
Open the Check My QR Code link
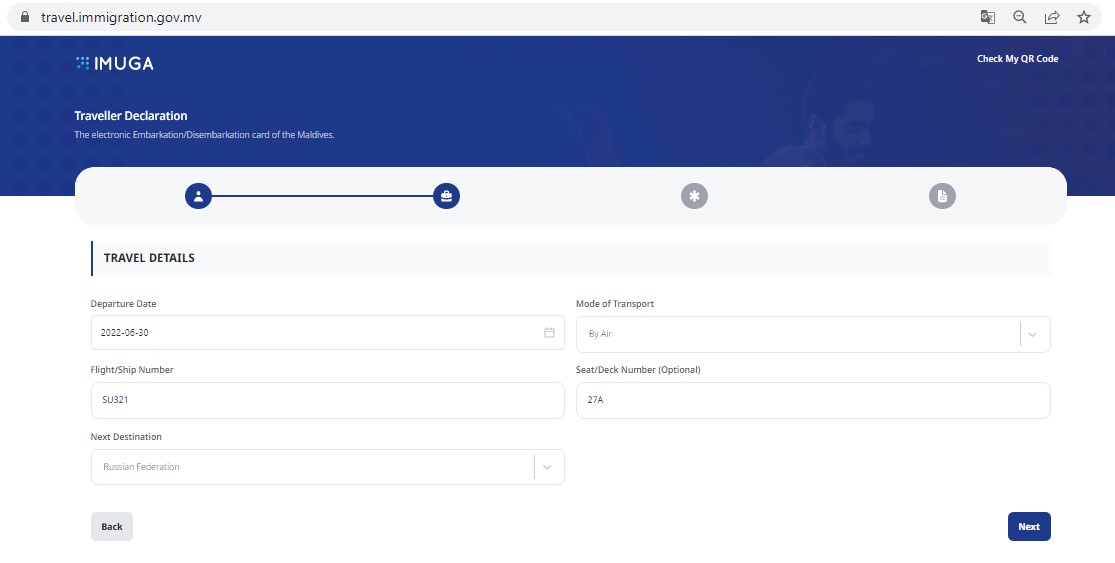[1017, 59]
